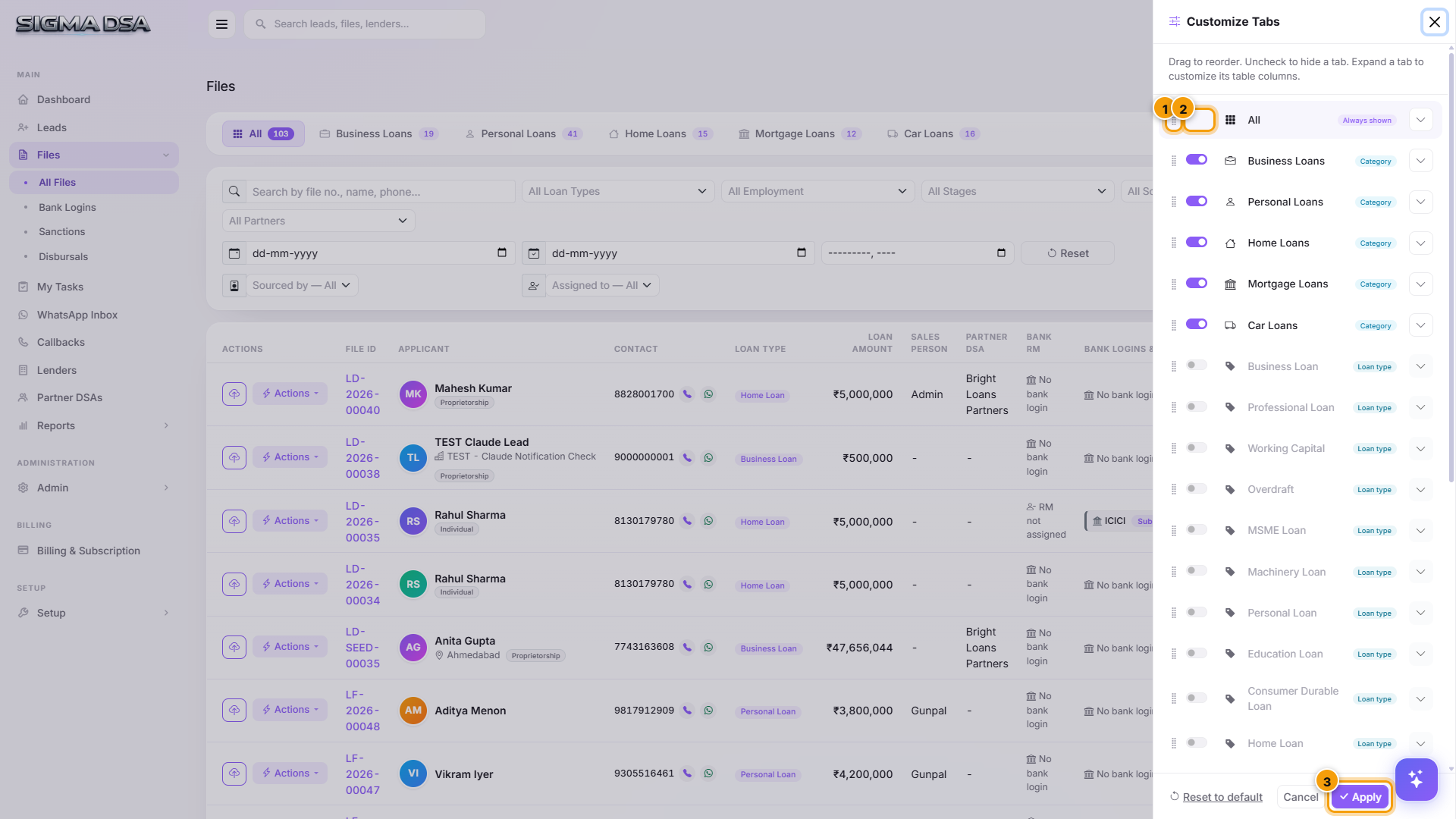Viewport: 1456px width, 819px height.
Task: Click upload icon for Aditya Menon row
Action: [234, 710]
